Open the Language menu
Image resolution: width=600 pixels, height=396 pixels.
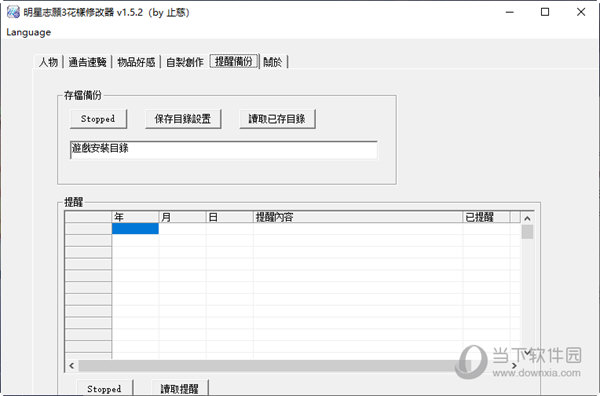pyautogui.click(x=28, y=32)
